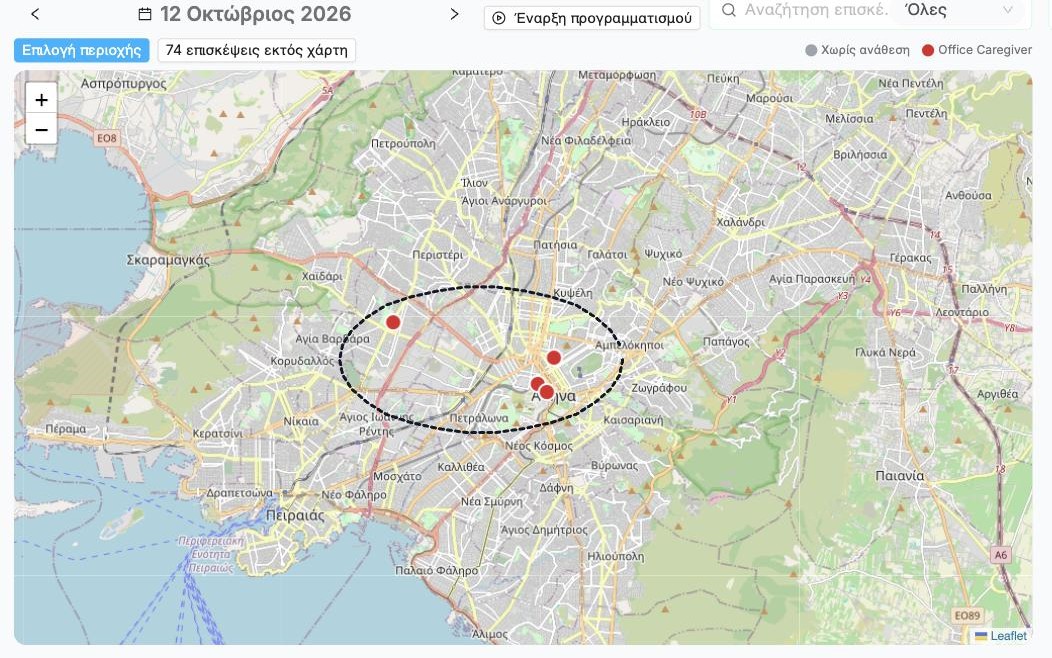Click the Σκαραμαγκάς map label
Screen dimensions: 1052x658
pos(168,260)
